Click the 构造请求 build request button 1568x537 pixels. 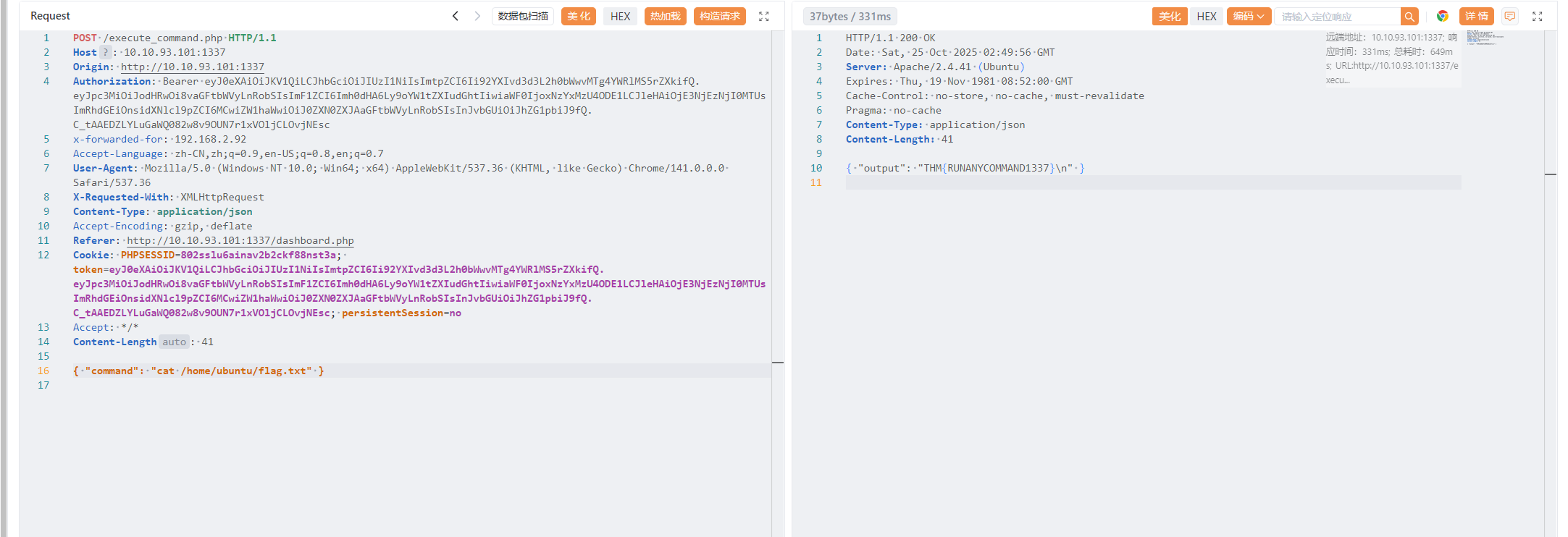click(719, 16)
